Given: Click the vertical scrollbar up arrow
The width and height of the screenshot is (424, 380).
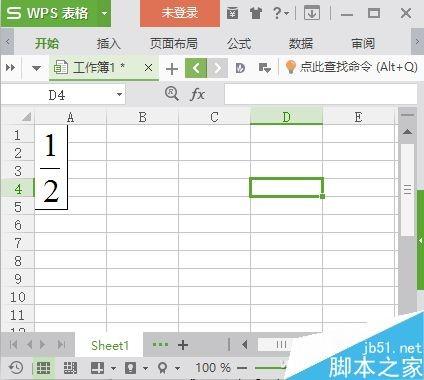Looking at the screenshot, I should coord(407,132).
